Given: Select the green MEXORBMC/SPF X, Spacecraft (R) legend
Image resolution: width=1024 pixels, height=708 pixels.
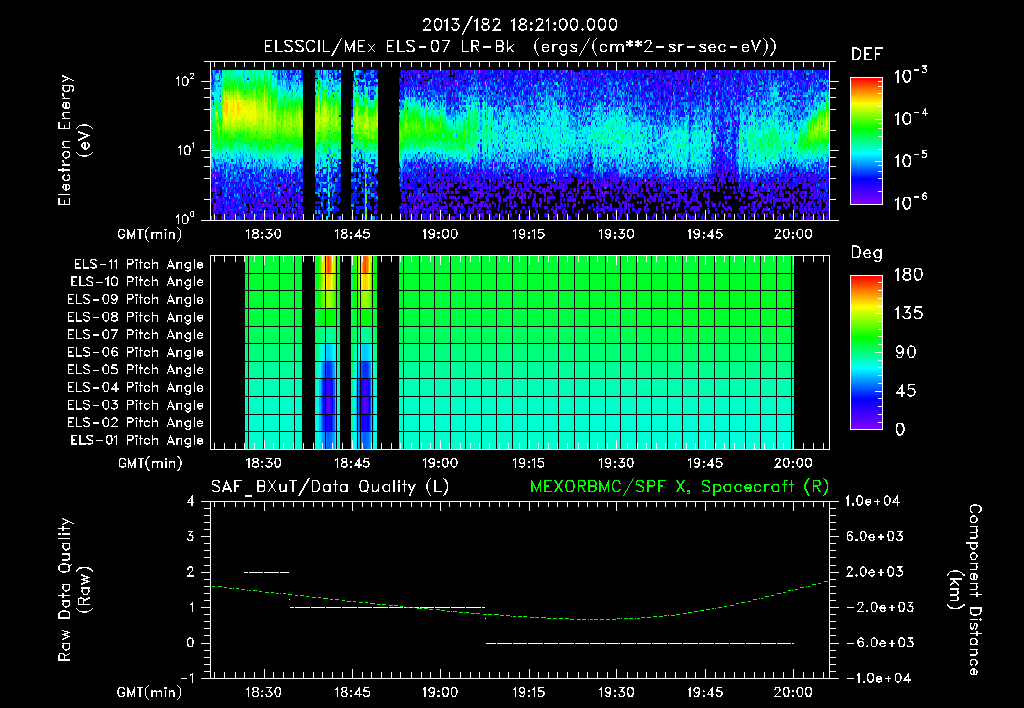Looking at the screenshot, I should (x=679, y=487).
